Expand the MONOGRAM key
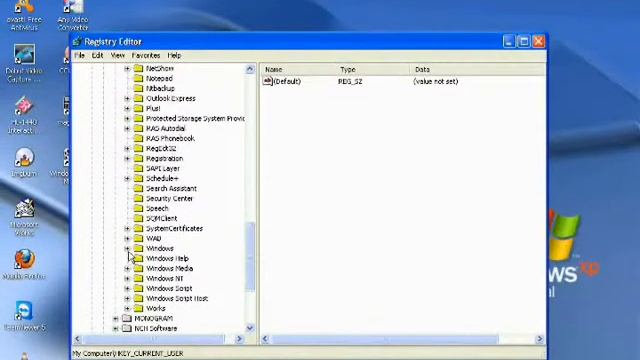Viewport: 640px width, 360px height. 116,318
